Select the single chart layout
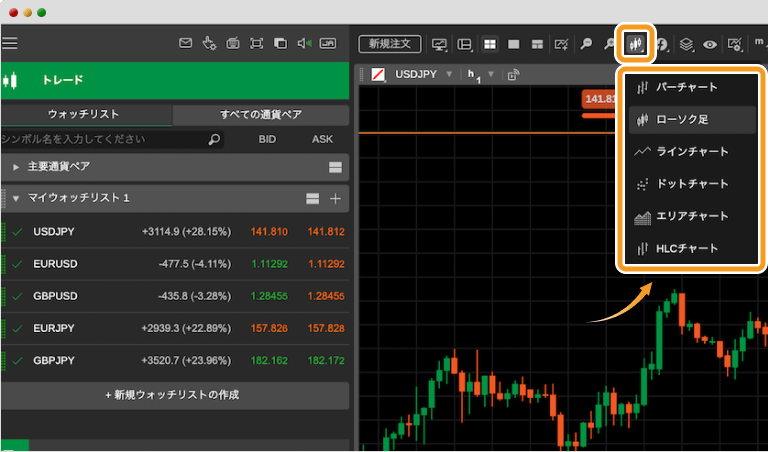Screen dimensions: 768x452 (513, 45)
